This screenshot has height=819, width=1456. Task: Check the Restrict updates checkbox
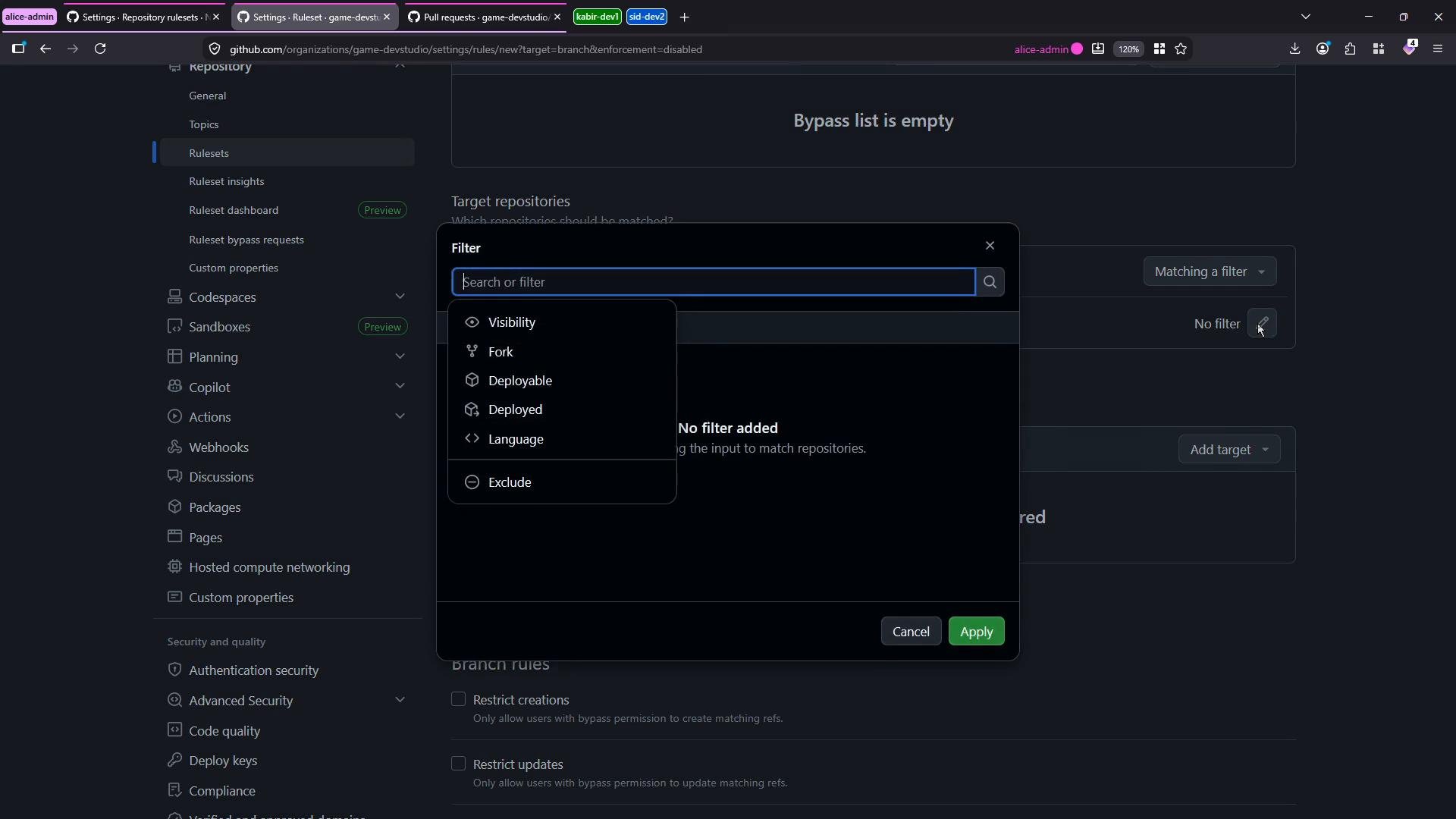[458, 764]
